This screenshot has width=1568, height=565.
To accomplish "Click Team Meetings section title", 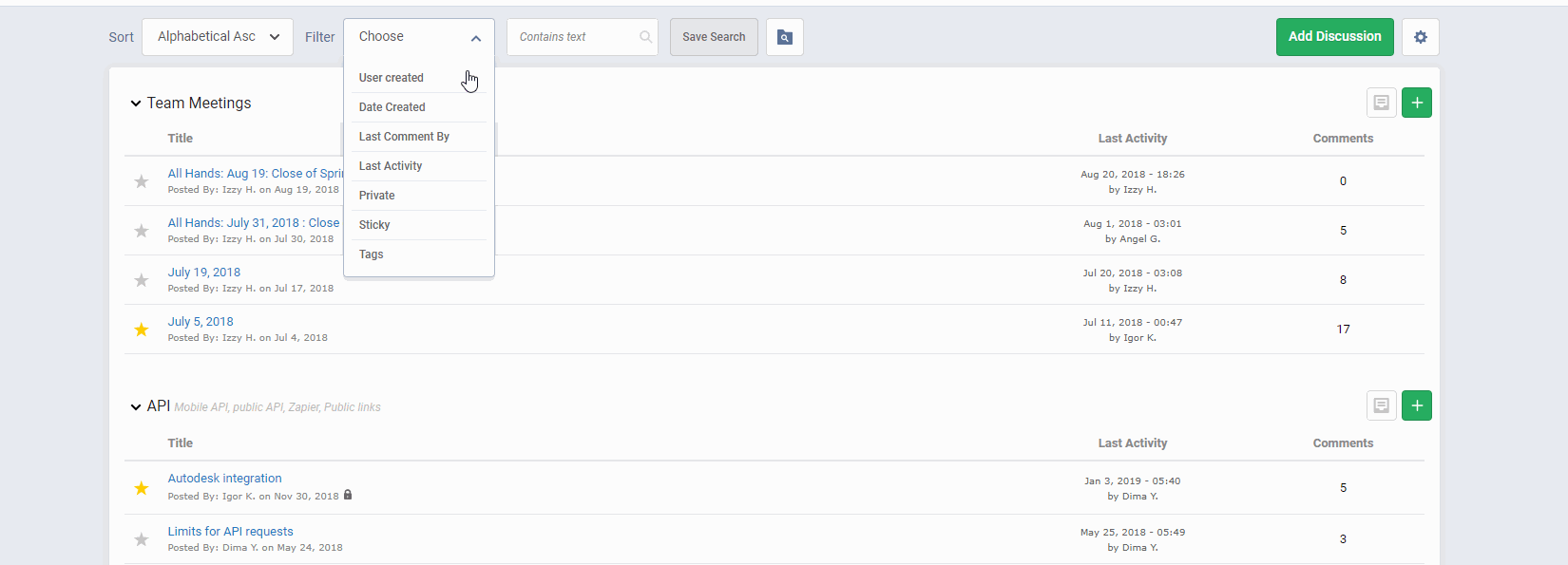I will pos(200,104).
